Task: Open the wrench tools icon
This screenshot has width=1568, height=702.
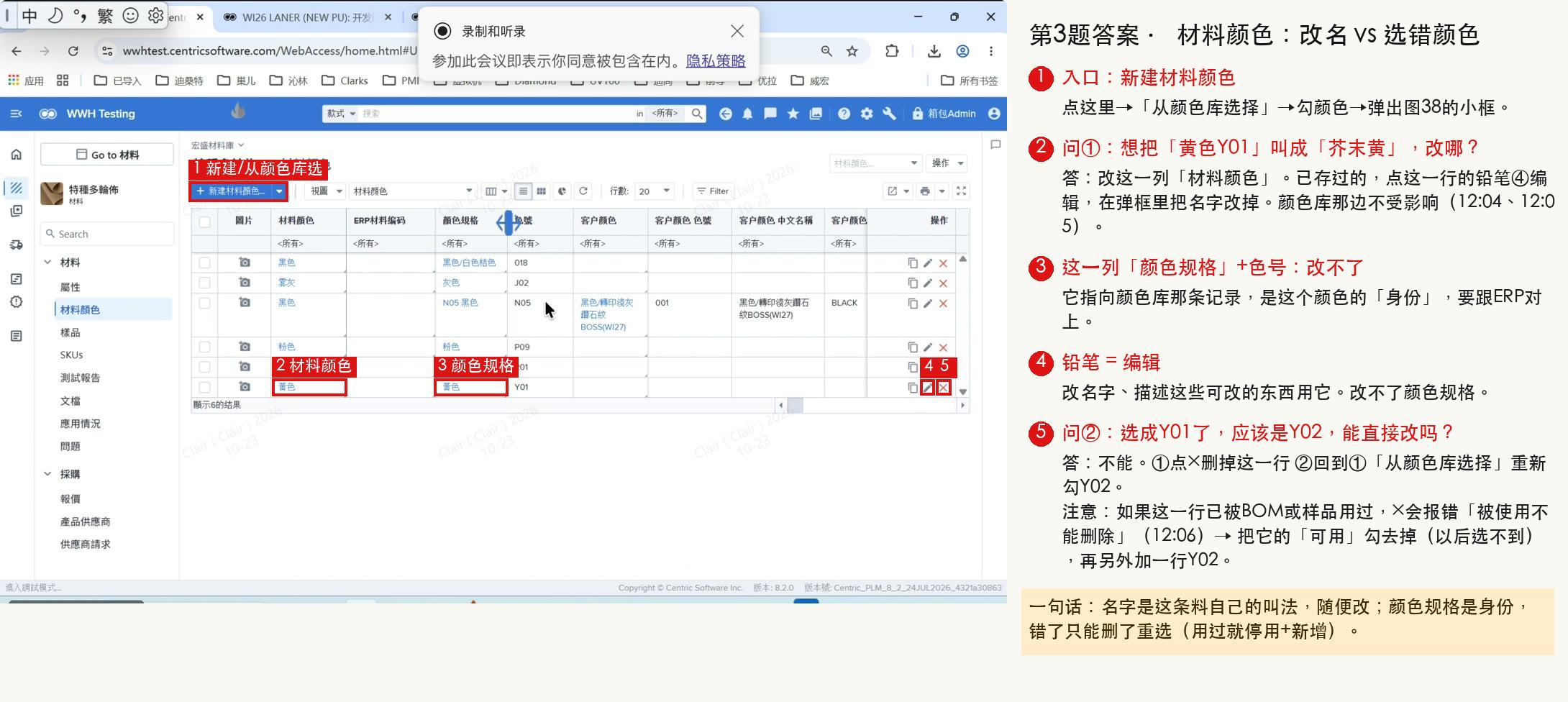Action: tap(890, 114)
